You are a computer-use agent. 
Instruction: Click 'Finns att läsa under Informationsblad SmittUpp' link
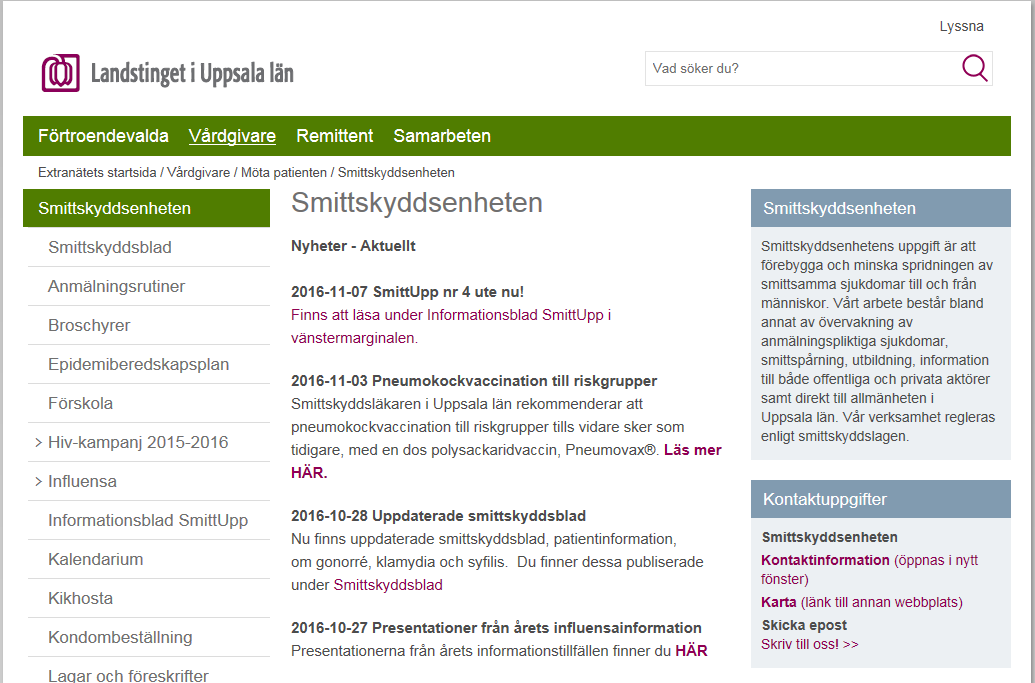tap(451, 326)
